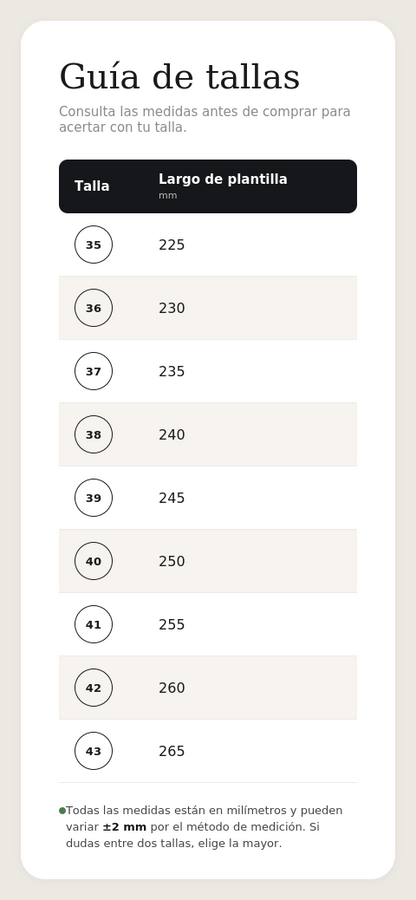Image resolution: width=416 pixels, height=900 pixels.
Task: Click the subtitle about consulting measurements
Action: pyautogui.click(x=205, y=119)
